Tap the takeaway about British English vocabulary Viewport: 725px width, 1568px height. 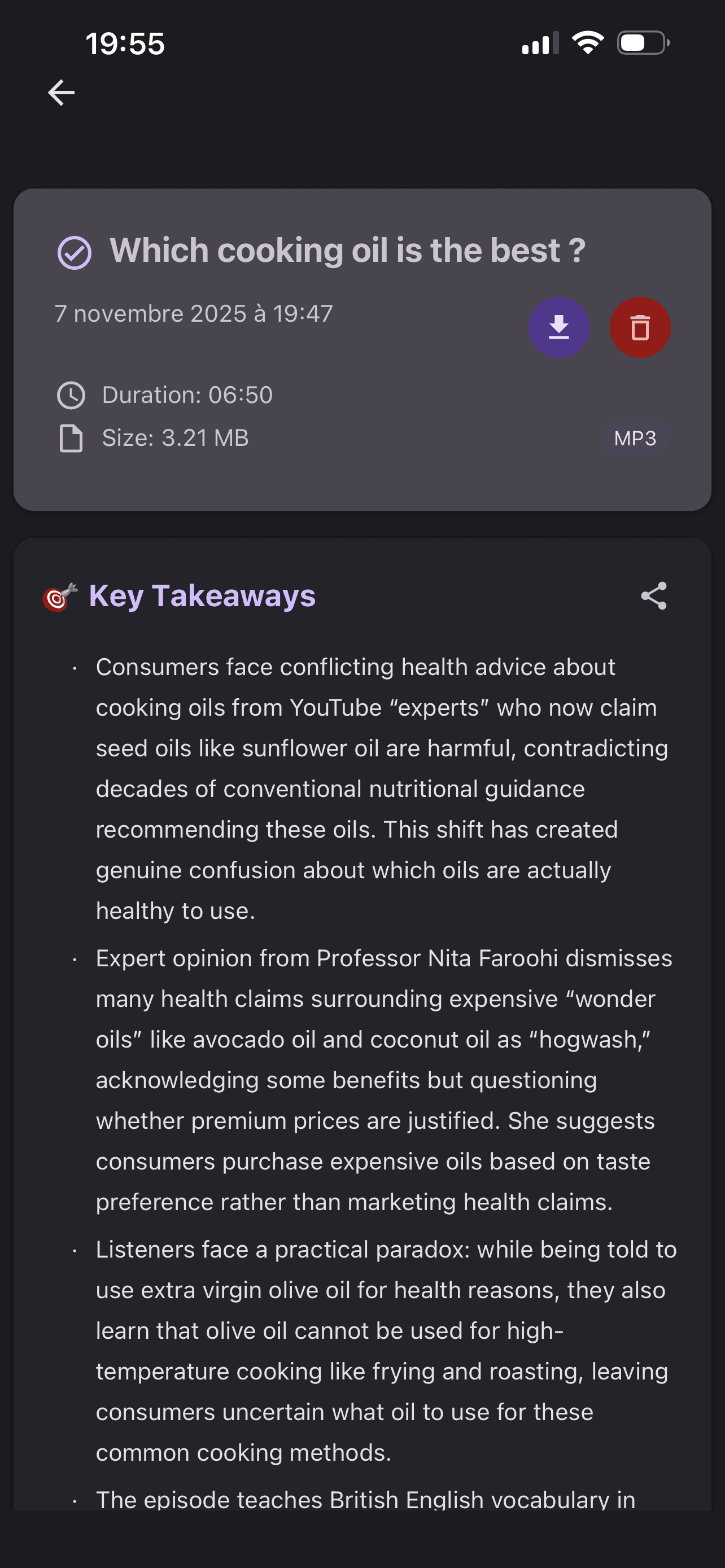[365, 1499]
